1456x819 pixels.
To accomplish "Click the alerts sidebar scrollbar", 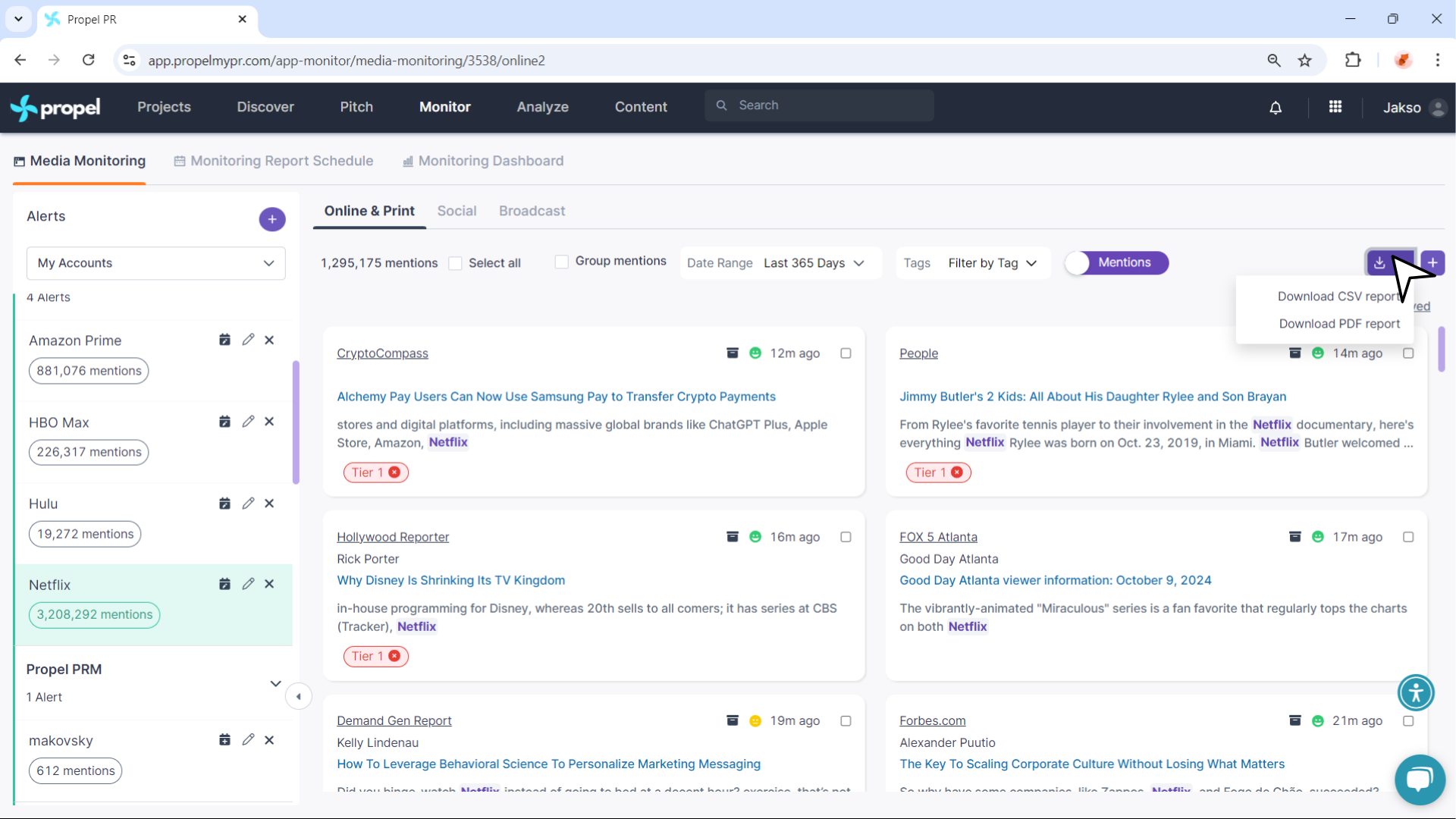I will point(296,422).
